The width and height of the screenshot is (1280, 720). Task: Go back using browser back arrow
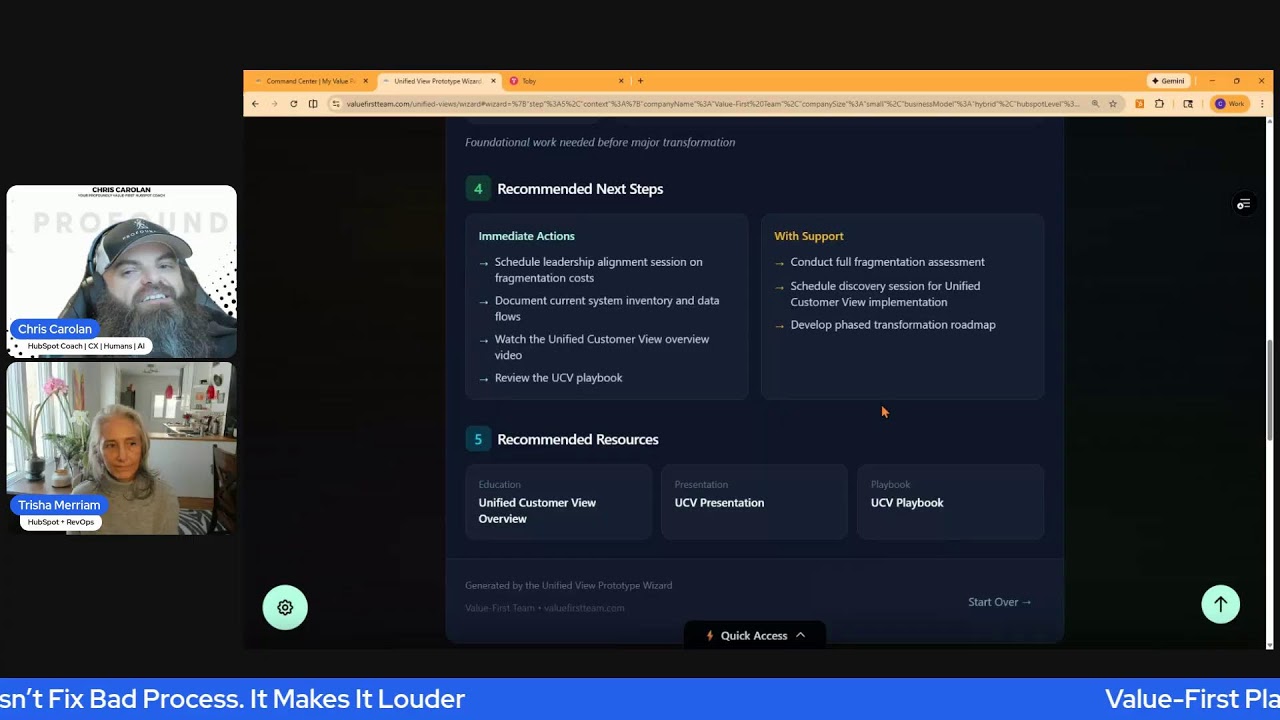pos(255,104)
